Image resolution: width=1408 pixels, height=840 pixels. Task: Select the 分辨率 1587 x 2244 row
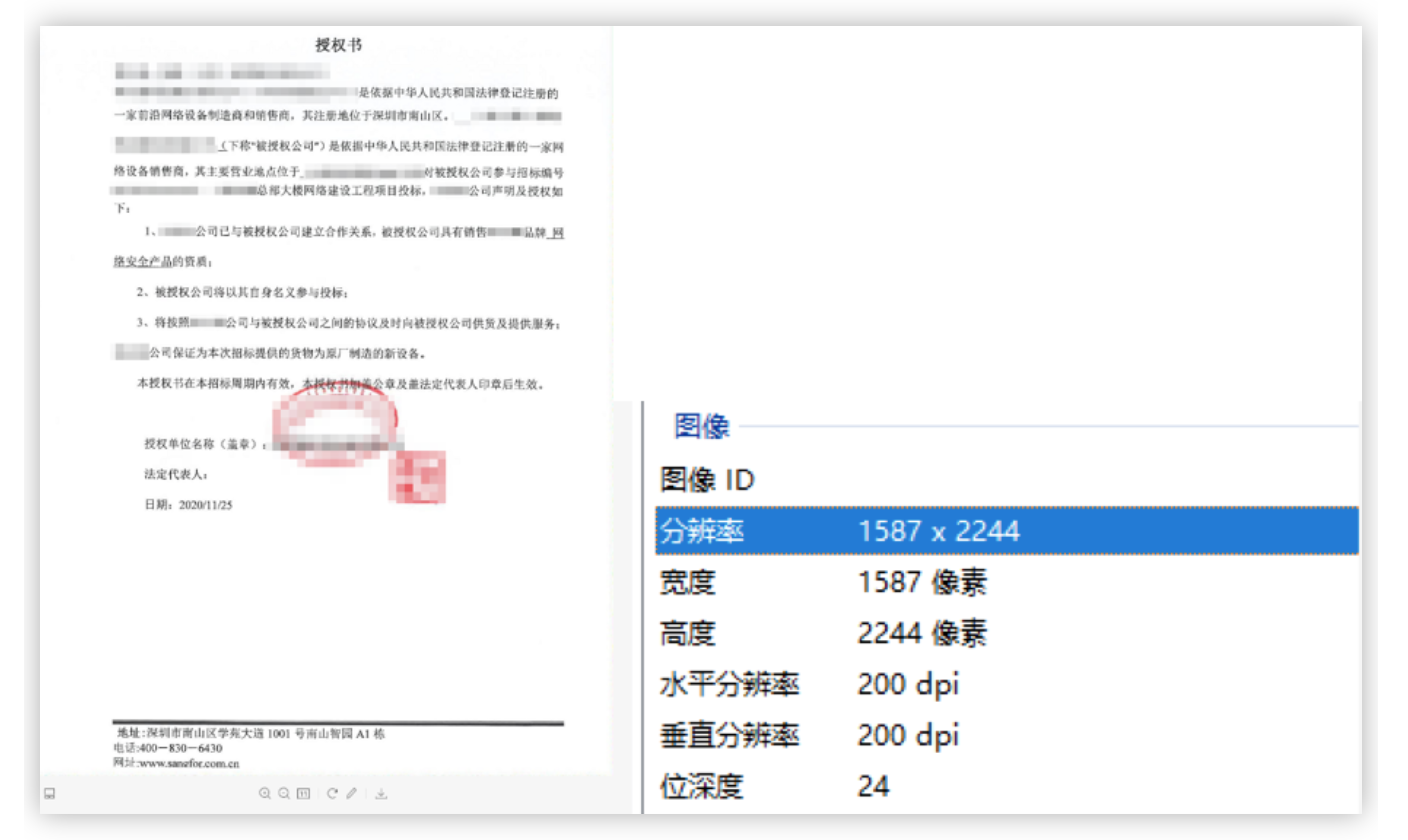coord(1007,531)
